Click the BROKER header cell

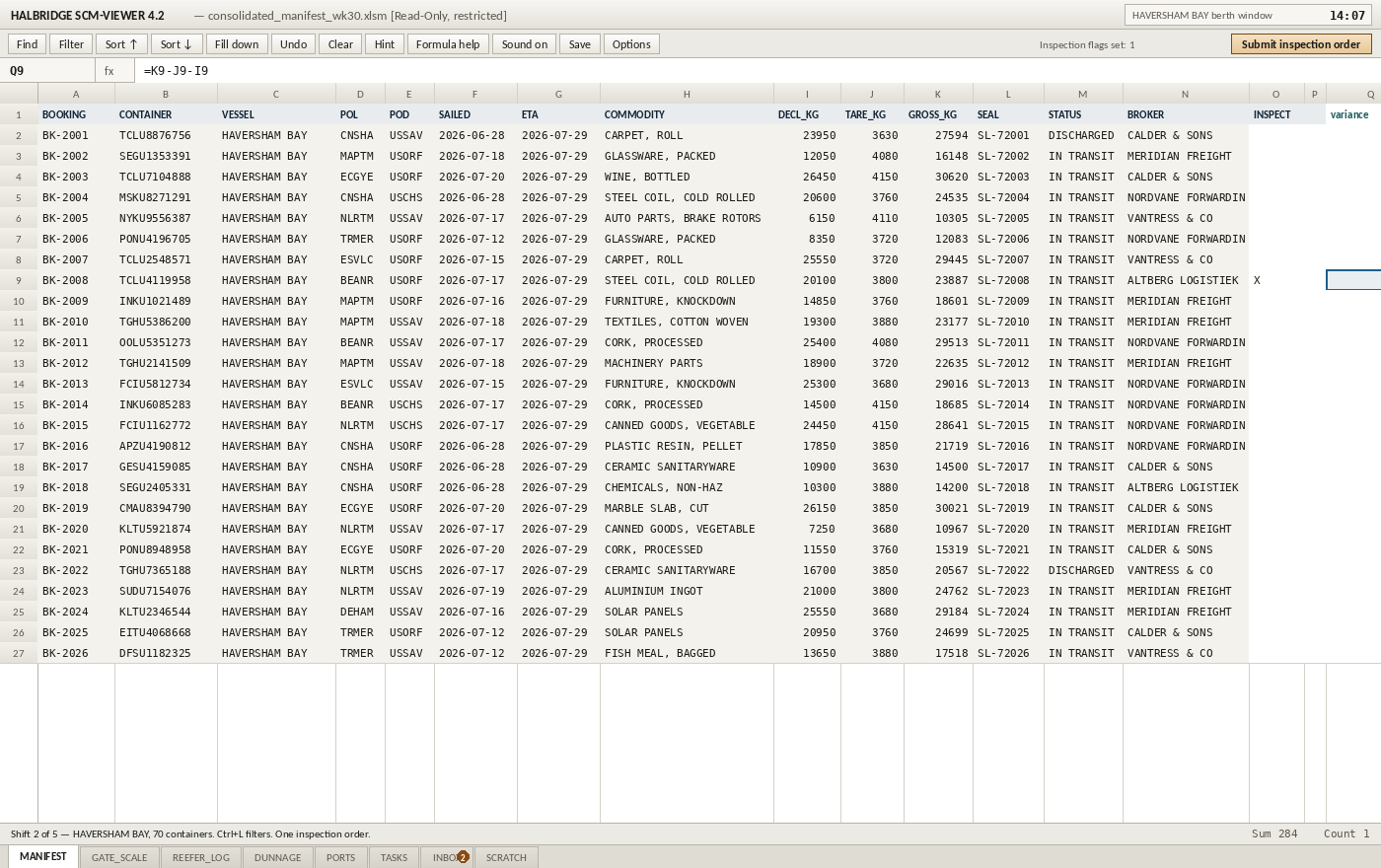(1186, 114)
